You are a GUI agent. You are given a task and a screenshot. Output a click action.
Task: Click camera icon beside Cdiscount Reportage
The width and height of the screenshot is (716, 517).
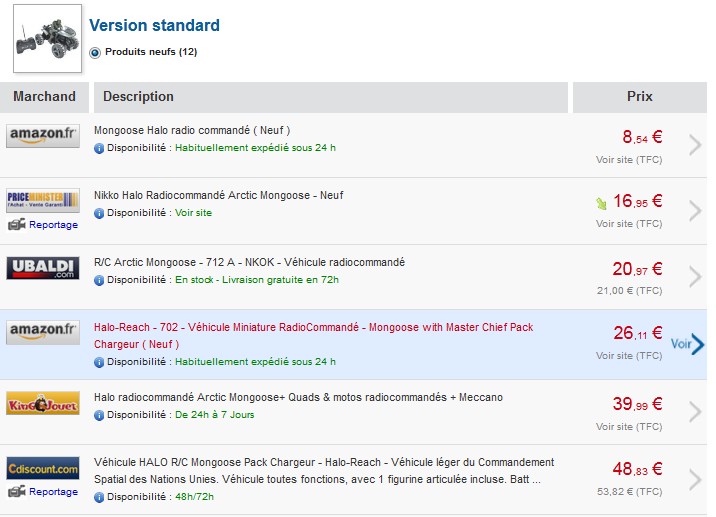click(17, 491)
